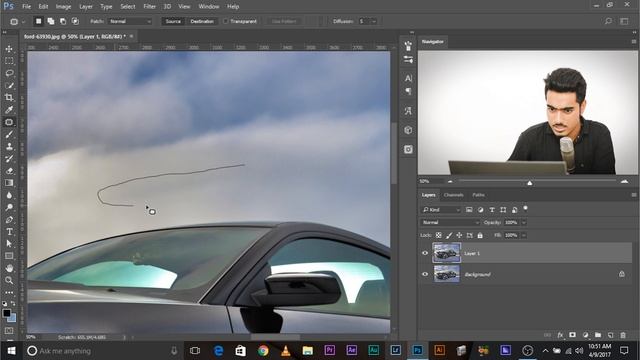Open the Filter menu
This screenshot has height=360, width=640.
(x=149, y=7)
